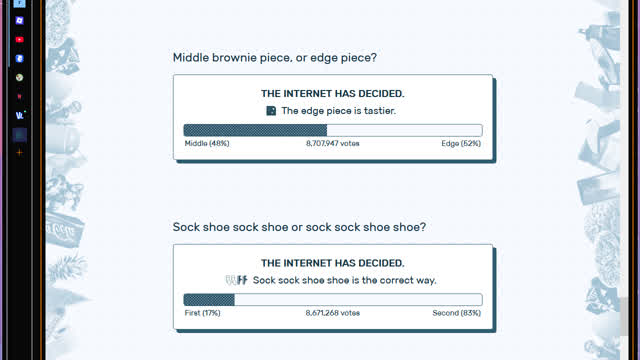Select the topmost light-blue sidebar tab

[x=19, y=3]
